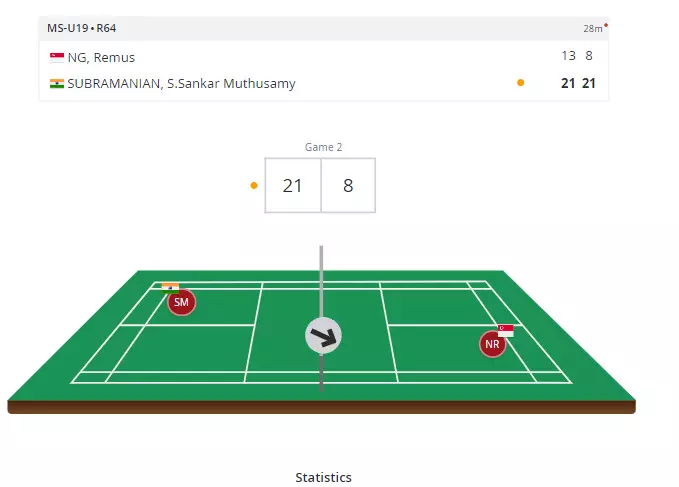Click the 8 box in Game 2 scoreboard

click(348, 185)
